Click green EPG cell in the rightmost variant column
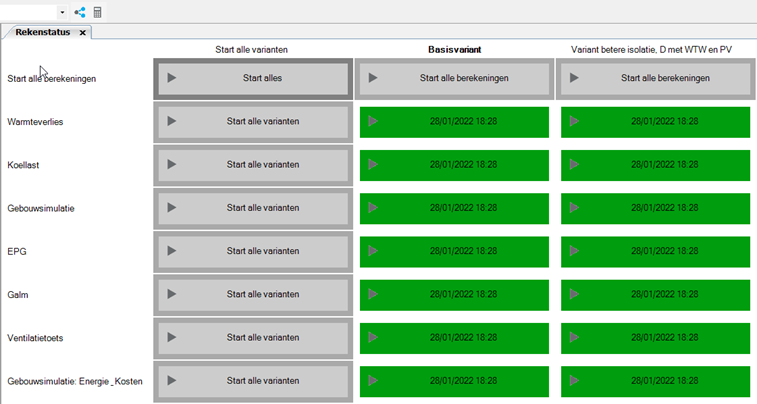 tap(655, 251)
